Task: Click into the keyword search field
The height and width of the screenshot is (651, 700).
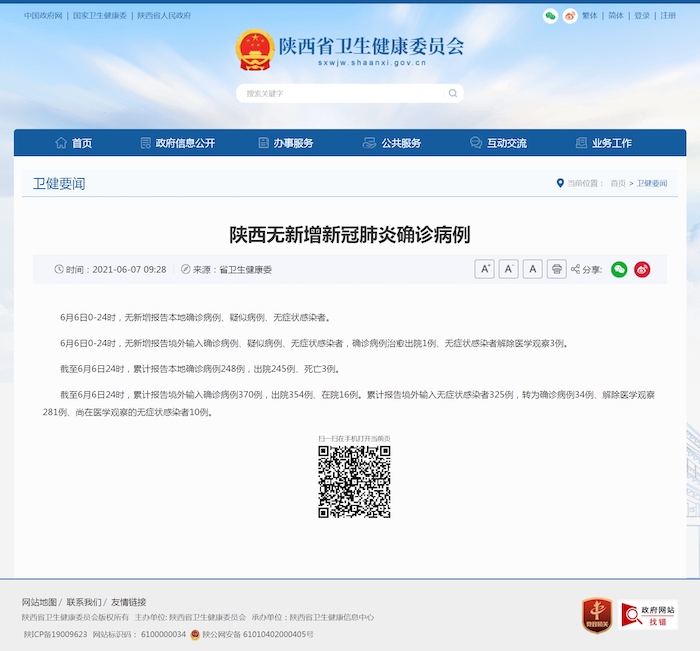Action: click(340, 93)
